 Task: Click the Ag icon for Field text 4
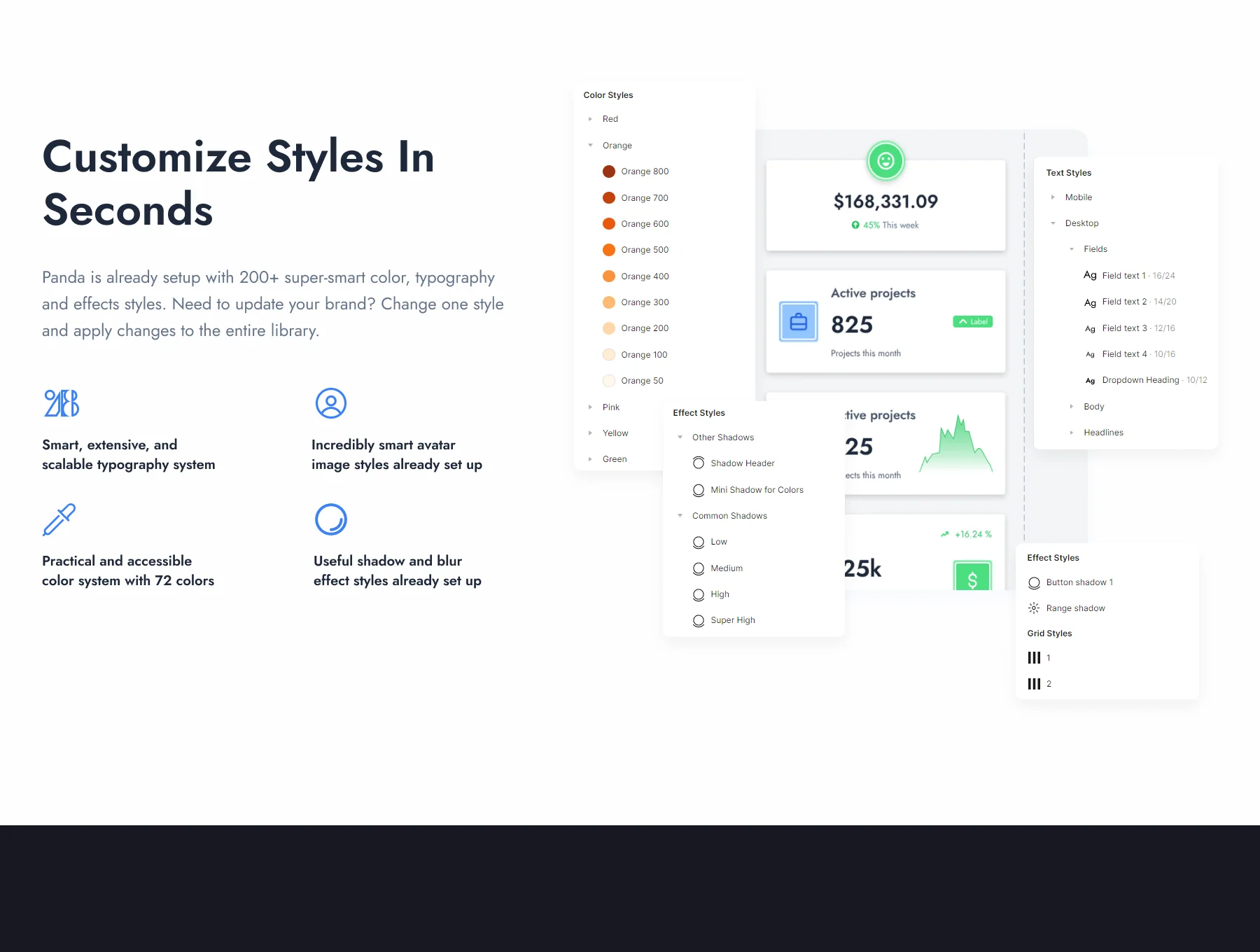click(x=1090, y=355)
